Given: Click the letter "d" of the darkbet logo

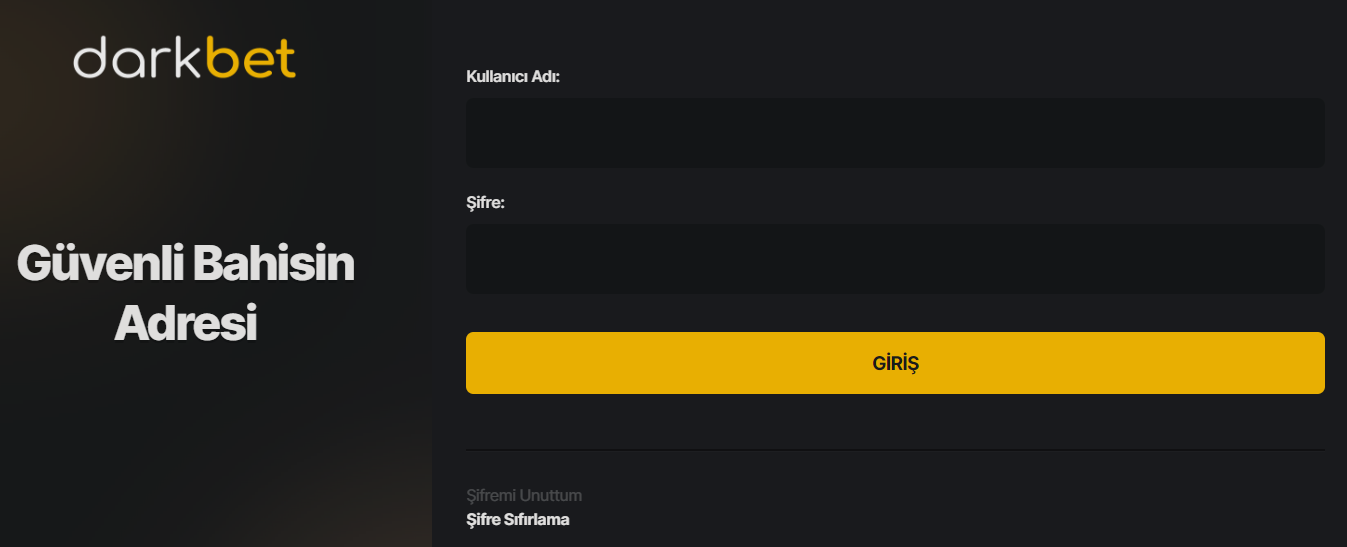Looking at the screenshot, I should coord(90,58).
